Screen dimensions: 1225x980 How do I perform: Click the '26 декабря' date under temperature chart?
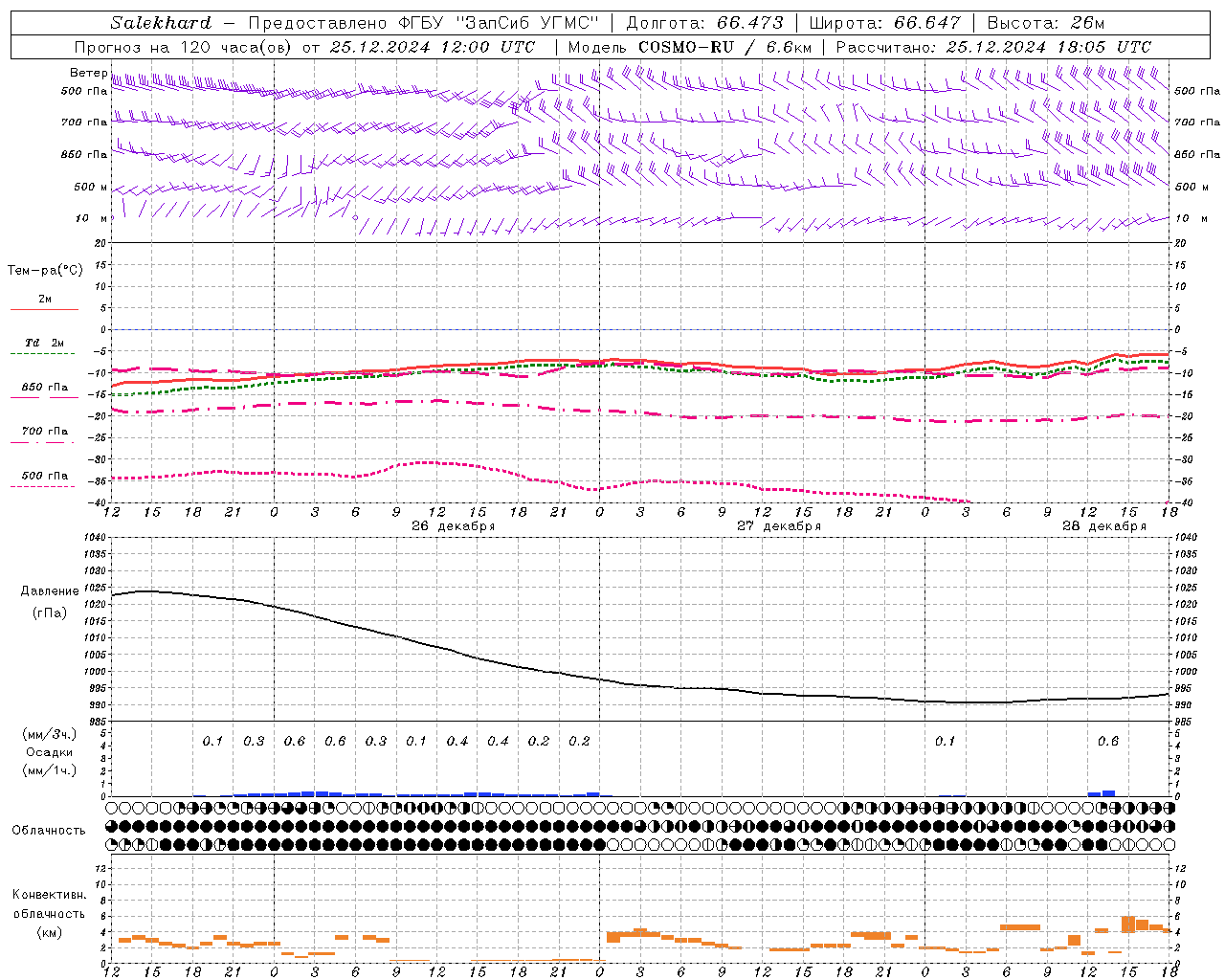coord(453,526)
